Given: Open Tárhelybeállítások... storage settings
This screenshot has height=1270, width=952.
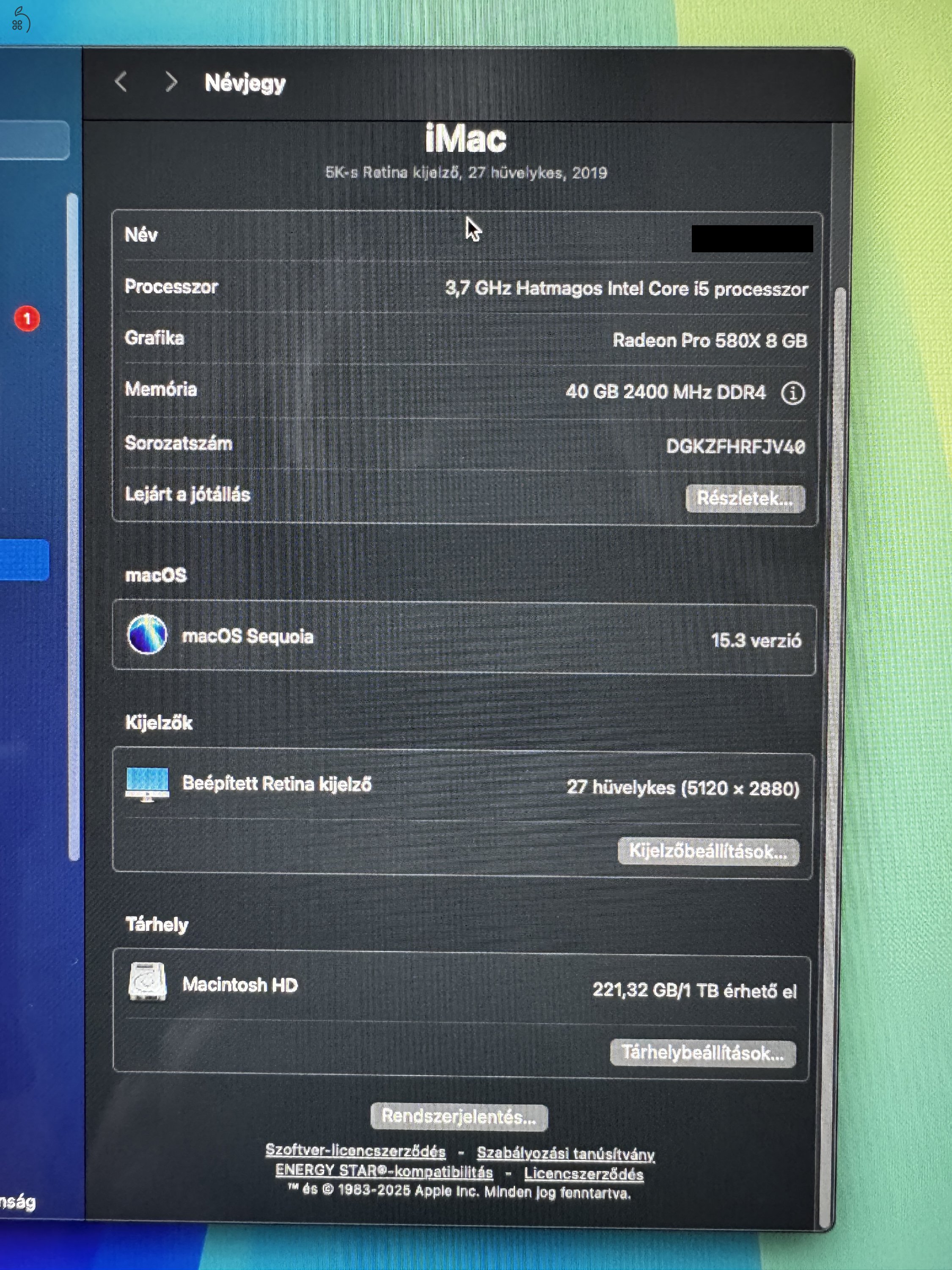Looking at the screenshot, I should 703,1053.
